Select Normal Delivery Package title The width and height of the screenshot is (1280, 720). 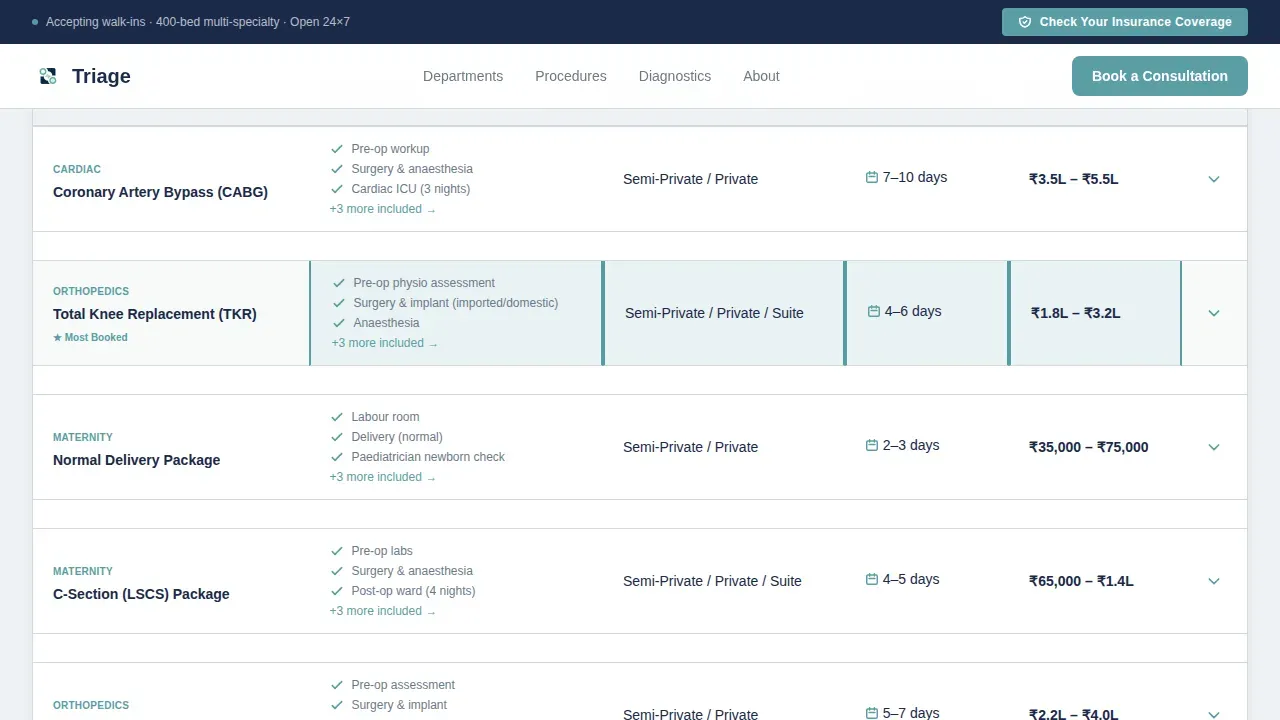pyautogui.click(x=136, y=460)
